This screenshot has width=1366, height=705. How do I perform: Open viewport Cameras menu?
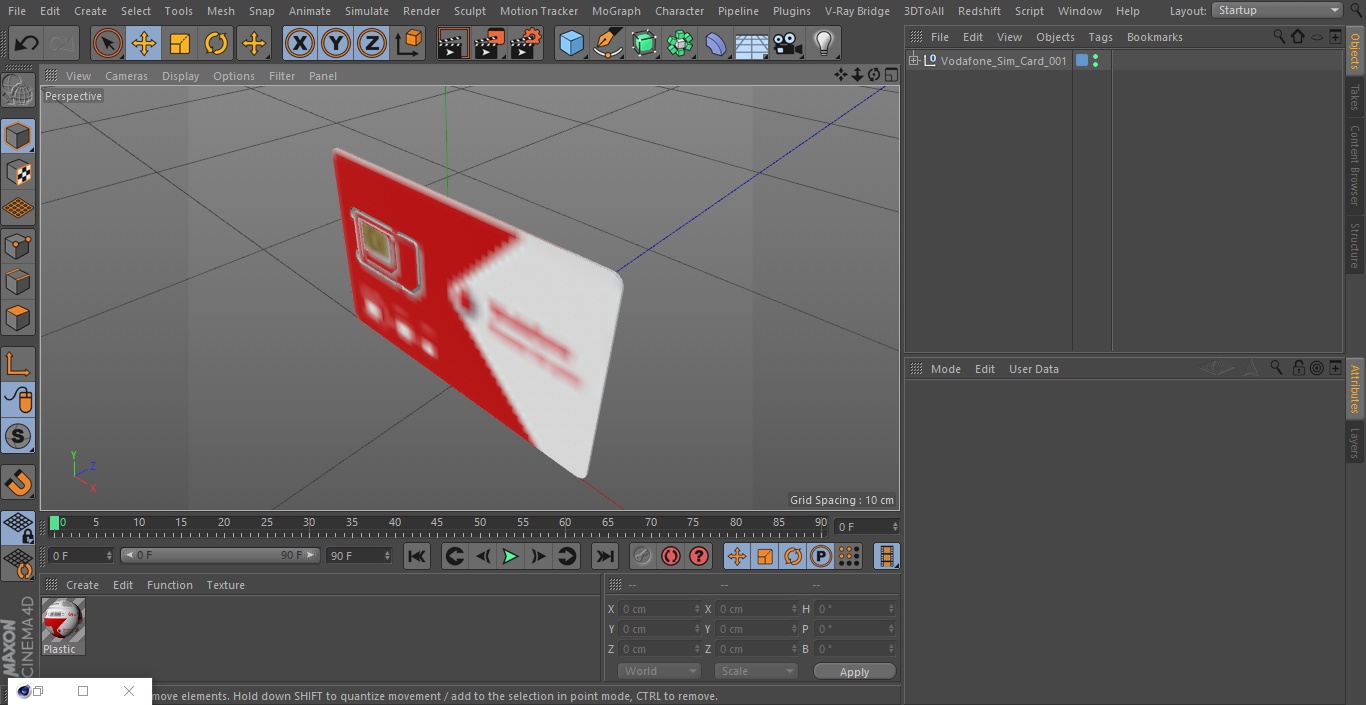(x=126, y=76)
